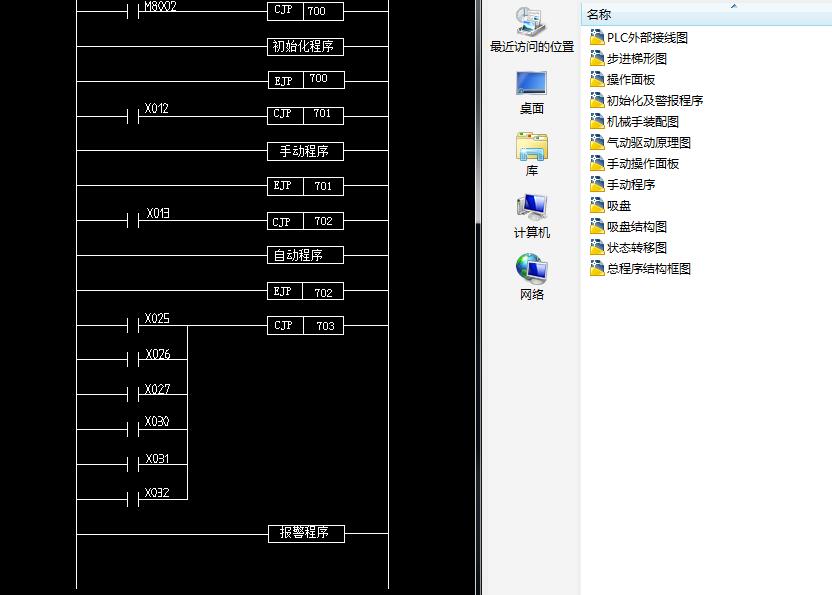Click the CJP 703 instruction box
This screenshot has width=832, height=595.
pos(305,325)
